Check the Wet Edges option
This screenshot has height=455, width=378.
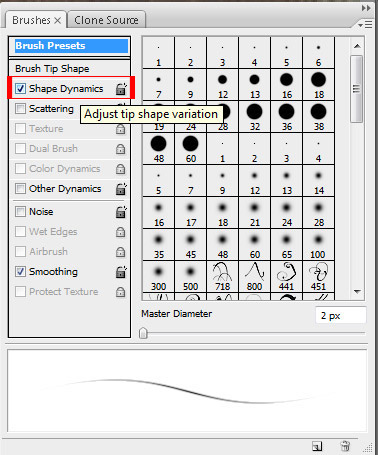point(20,232)
